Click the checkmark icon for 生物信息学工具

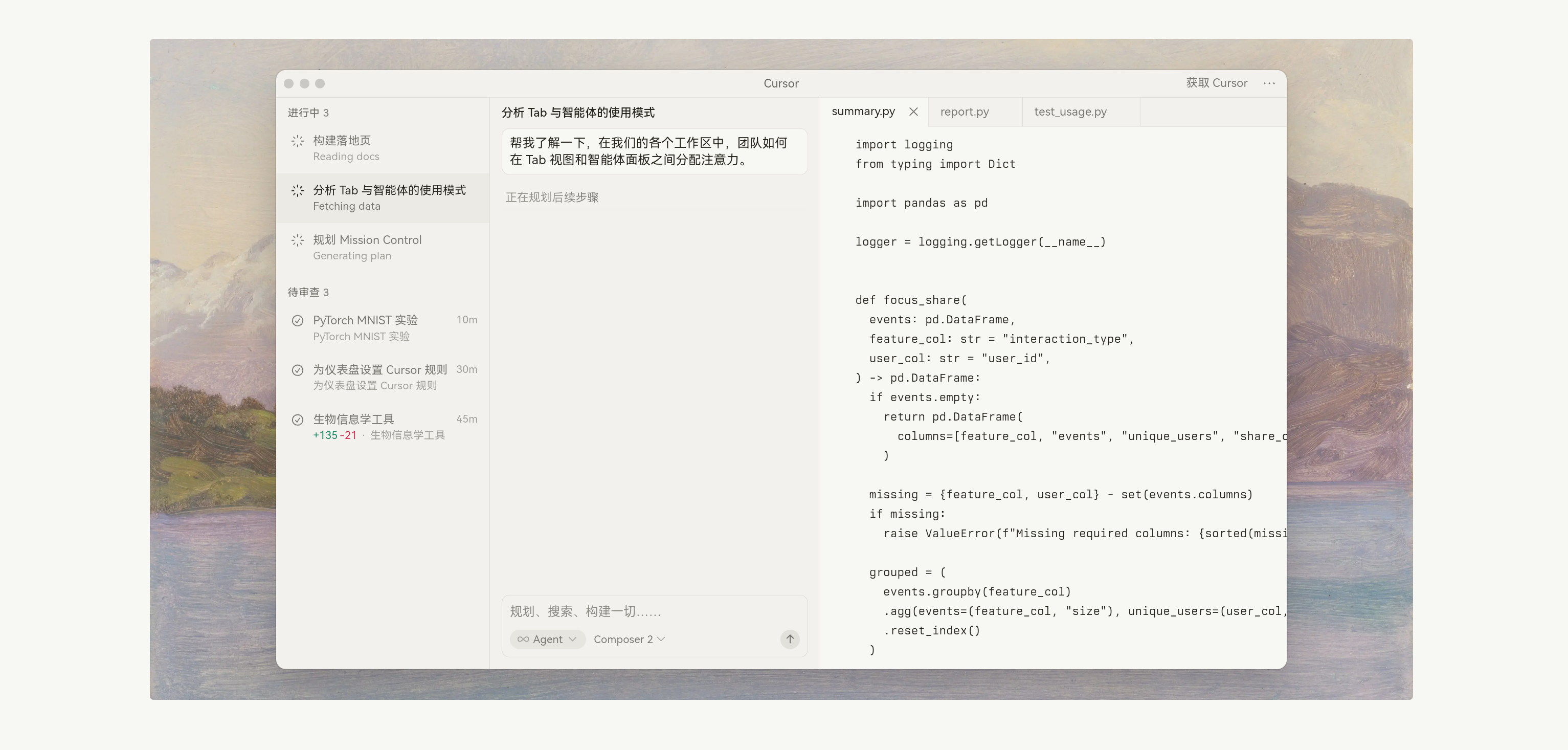click(x=297, y=420)
